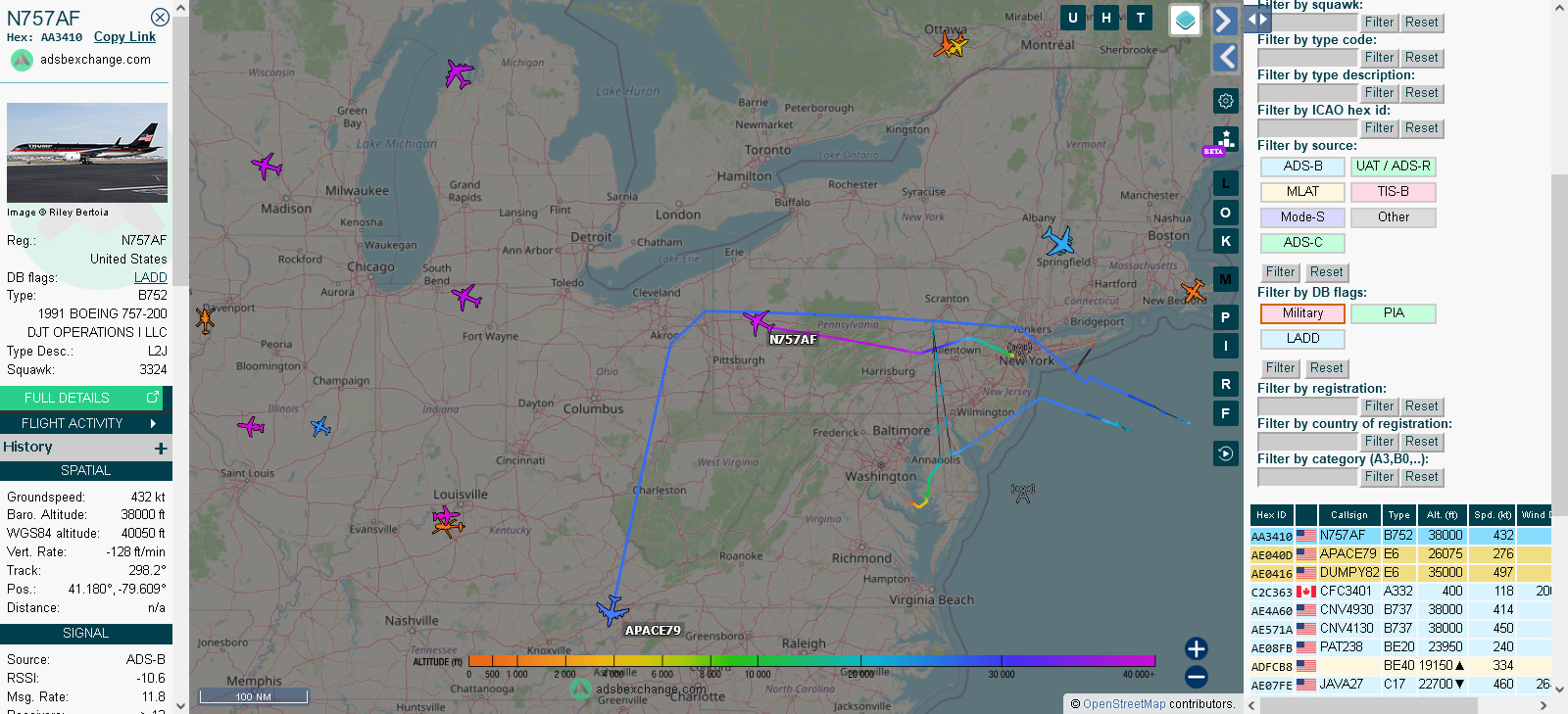Toggle the PIA DB flag filter
Image resolution: width=1568 pixels, height=714 pixels.
pyautogui.click(x=1393, y=313)
